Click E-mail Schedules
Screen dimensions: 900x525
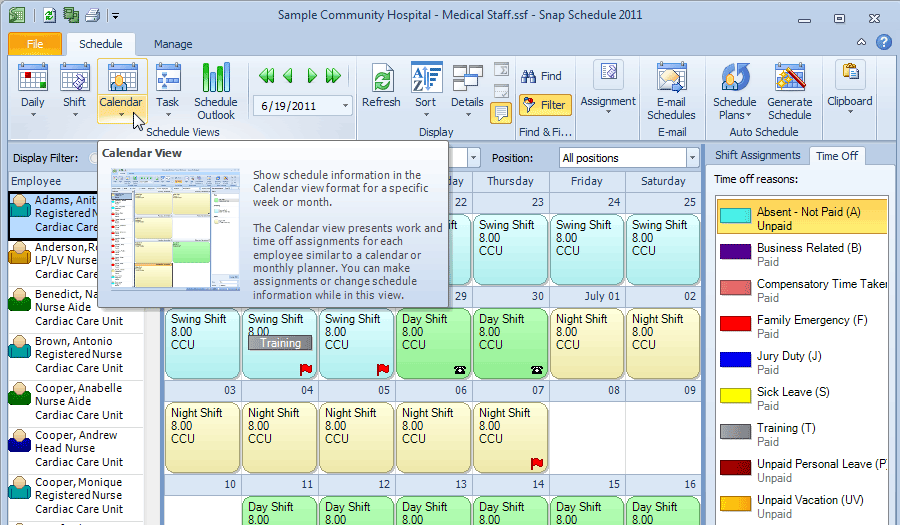coord(671,92)
